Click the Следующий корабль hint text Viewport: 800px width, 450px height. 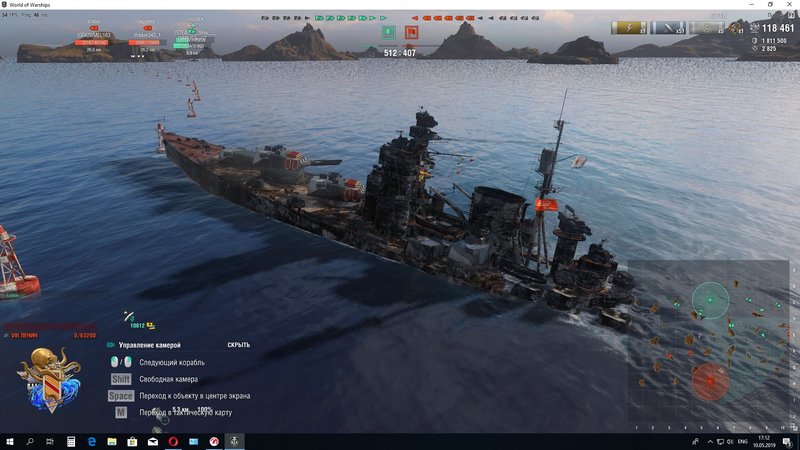click(172, 362)
